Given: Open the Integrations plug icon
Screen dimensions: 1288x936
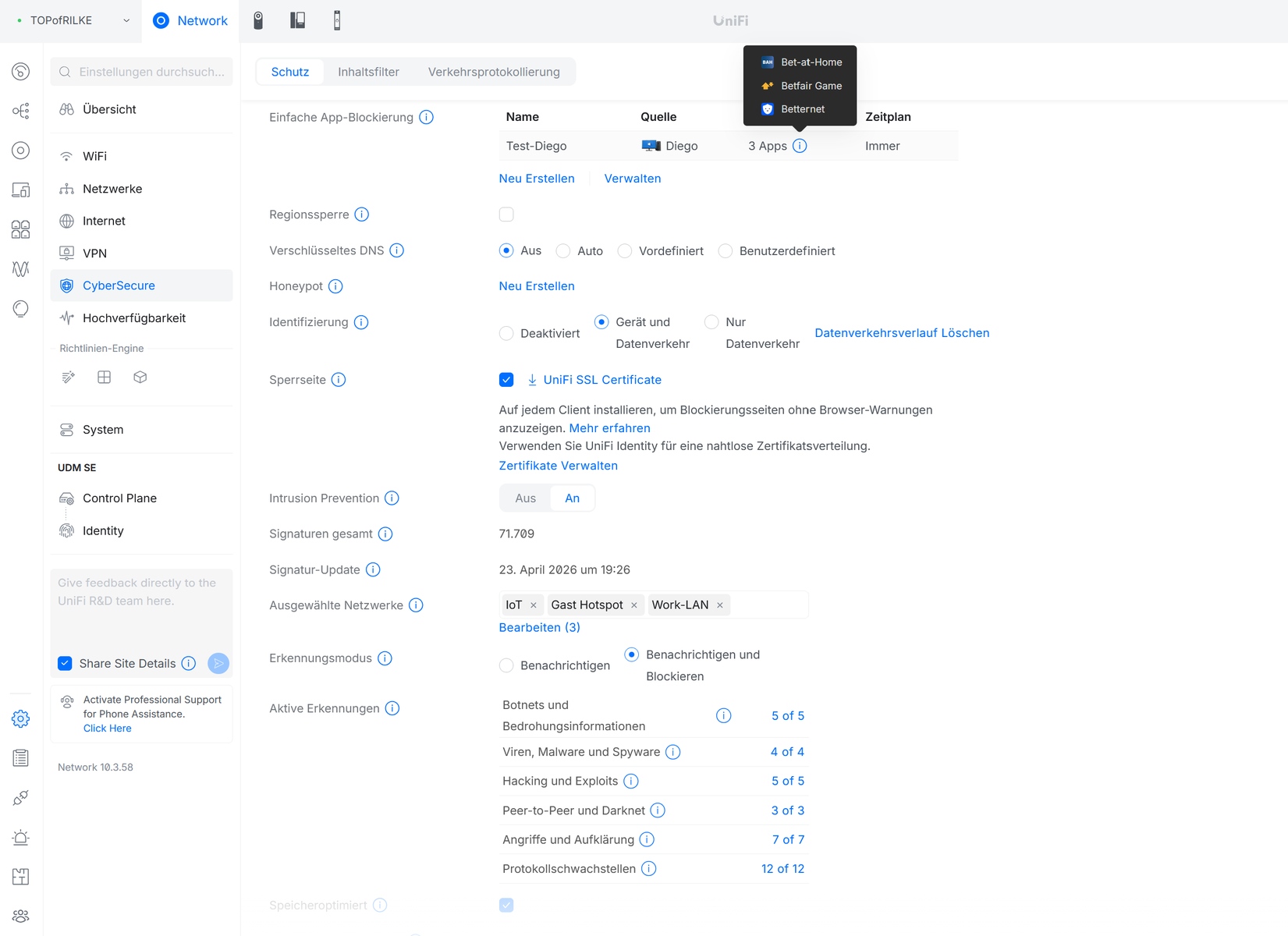Looking at the screenshot, I should point(21,798).
